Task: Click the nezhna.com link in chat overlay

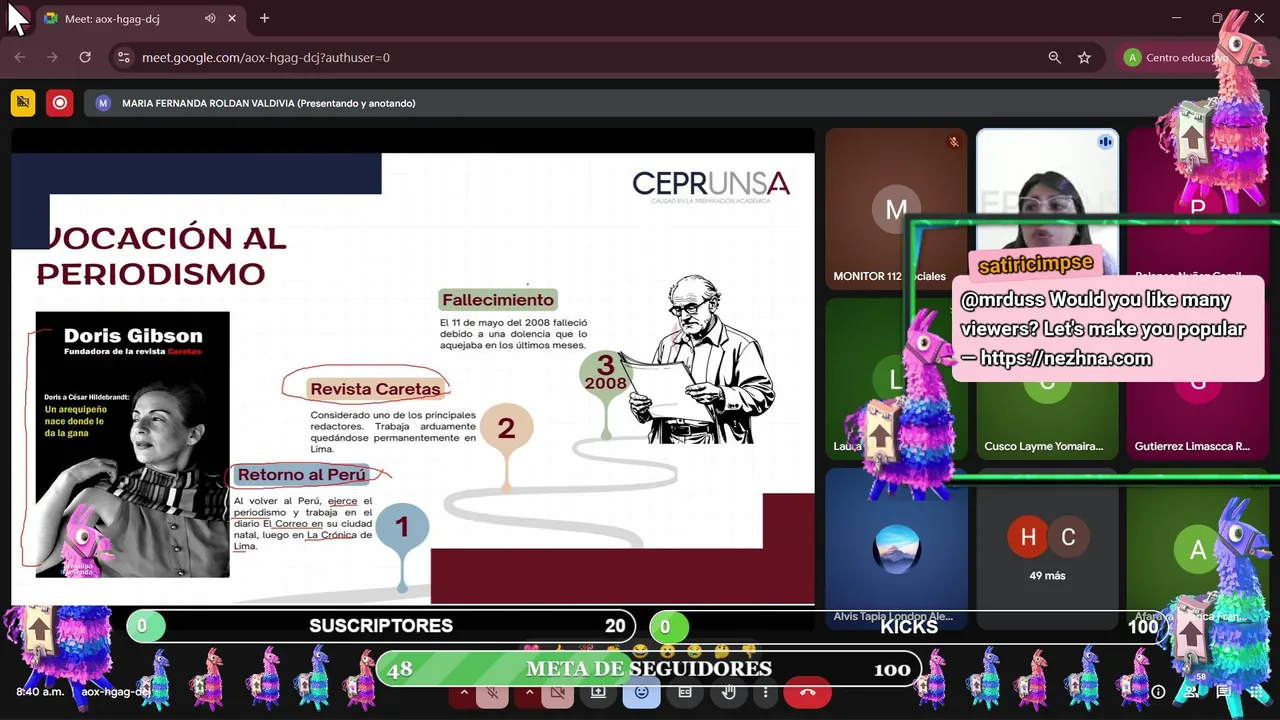Action: 1065,358
